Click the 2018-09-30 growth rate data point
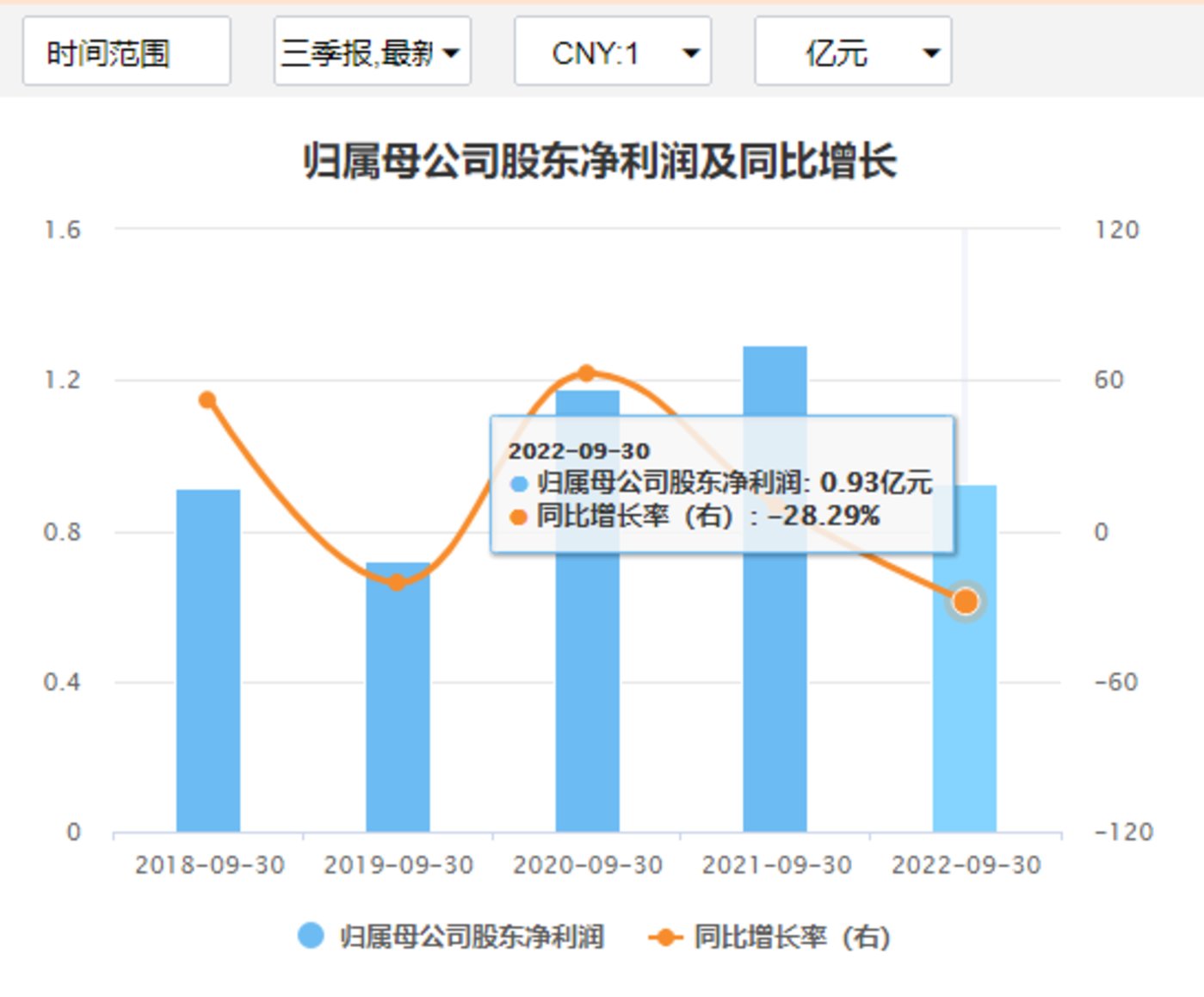Viewport: 1204px width, 997px height. [x=207, y=399]
